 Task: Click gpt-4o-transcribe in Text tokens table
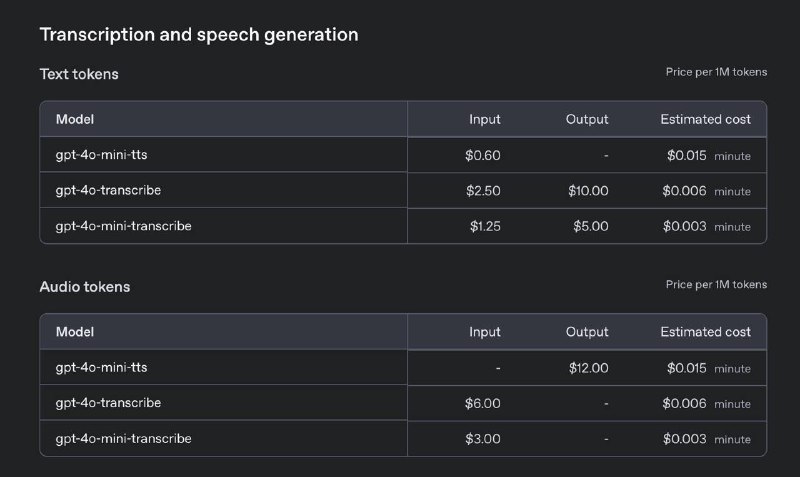[x=108, y=191]
